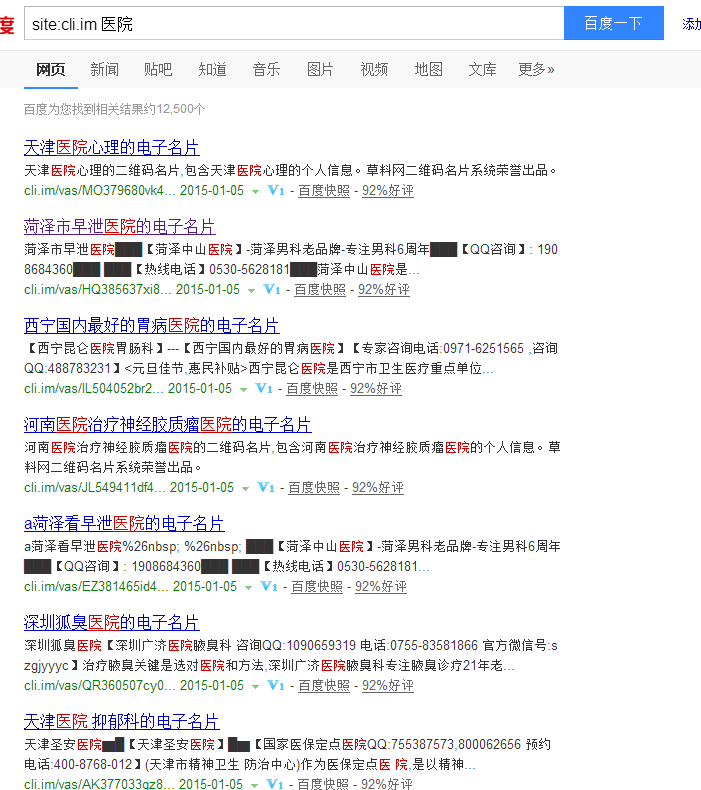Click 92%好评 for 菏泽市早泄医院 result
The height and width of the screenshot is (790, 701).
[384, 289]
